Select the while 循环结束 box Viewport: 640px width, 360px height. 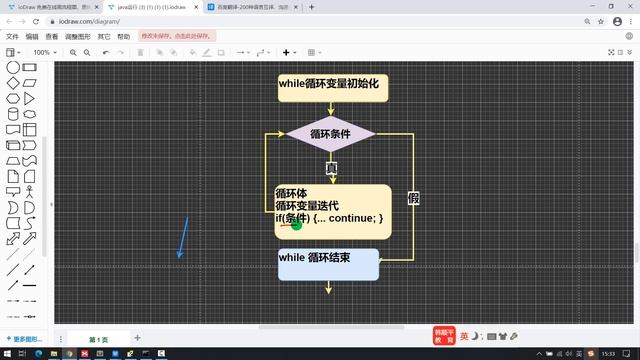(328, 264)
